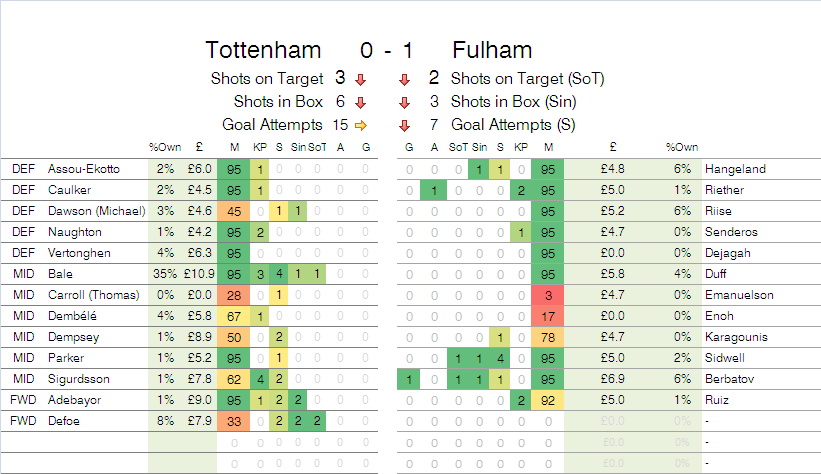Click Emanuelson's red 3 minutes cell
This screenshot has height=474, width=821.
(548, 295)
